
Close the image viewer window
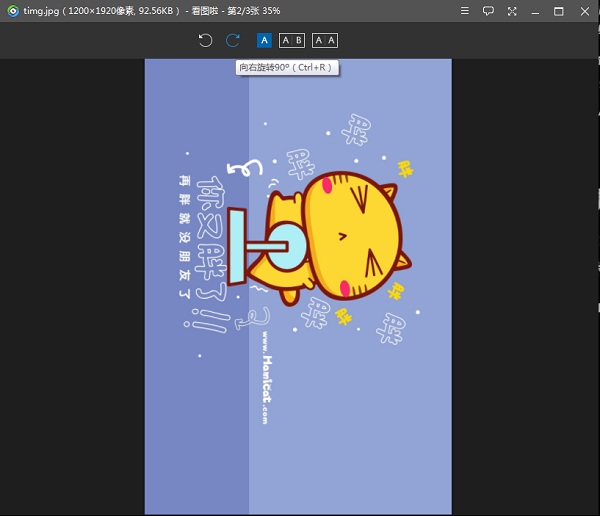(x=583, y=11)
